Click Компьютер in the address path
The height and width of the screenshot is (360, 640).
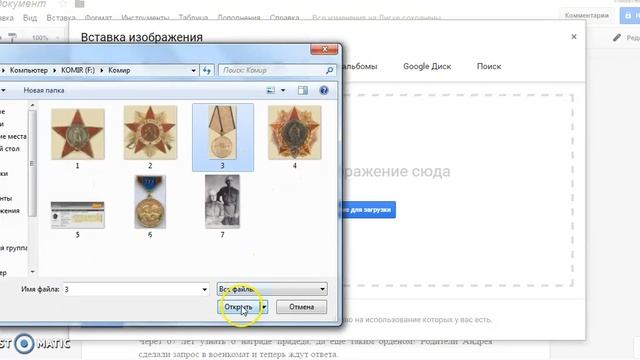tap(29, 70)
